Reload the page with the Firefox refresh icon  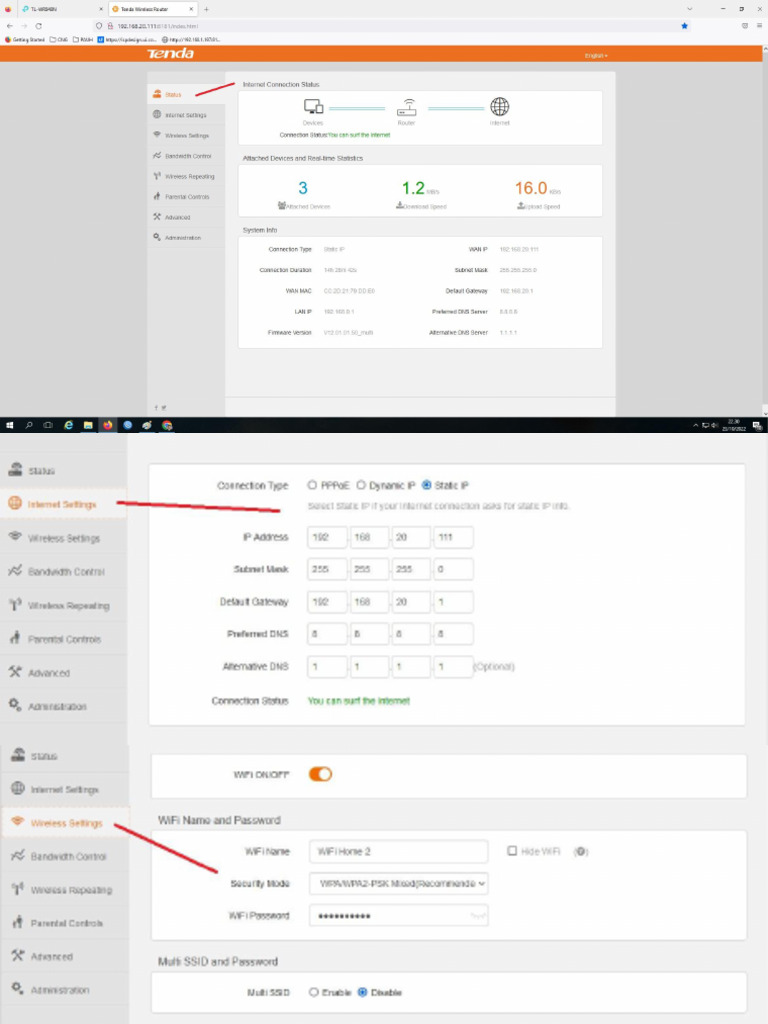point(39,26)
